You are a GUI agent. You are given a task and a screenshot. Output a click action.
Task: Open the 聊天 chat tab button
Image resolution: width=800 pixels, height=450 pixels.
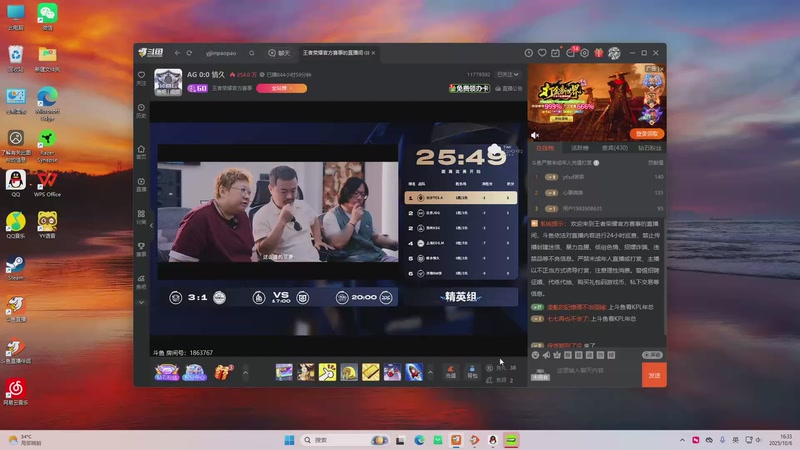click(279, 53)
